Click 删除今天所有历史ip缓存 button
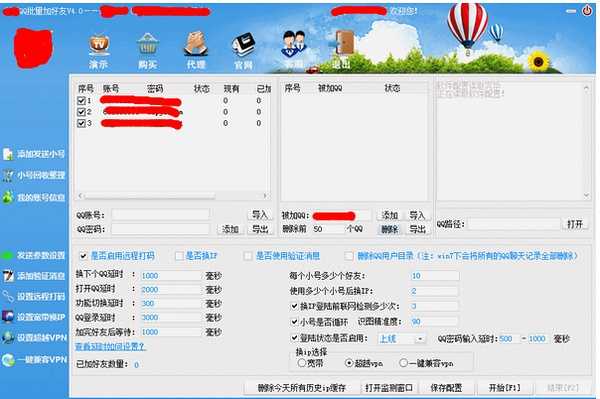 coord(302,388)
